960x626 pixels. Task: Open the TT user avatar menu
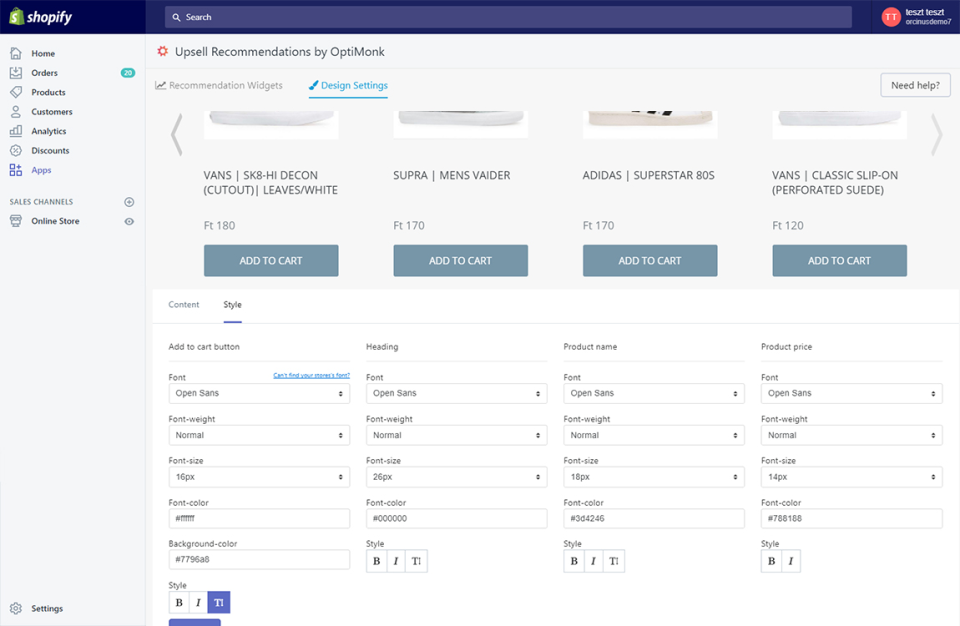tap(891, 17)
